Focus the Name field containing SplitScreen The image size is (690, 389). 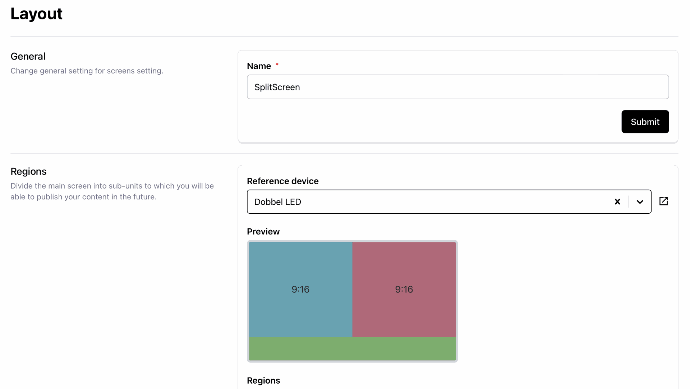tap(458, 87)
